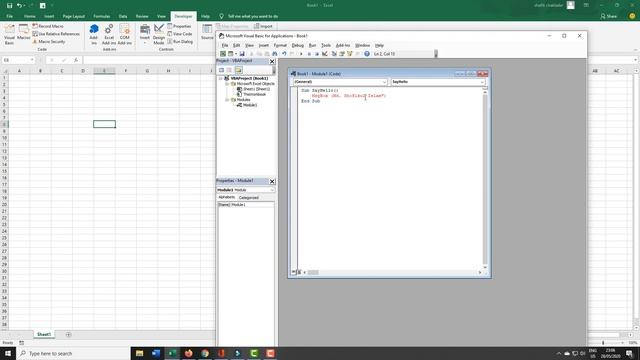Click Tell me what you want to do

(249, 16)
